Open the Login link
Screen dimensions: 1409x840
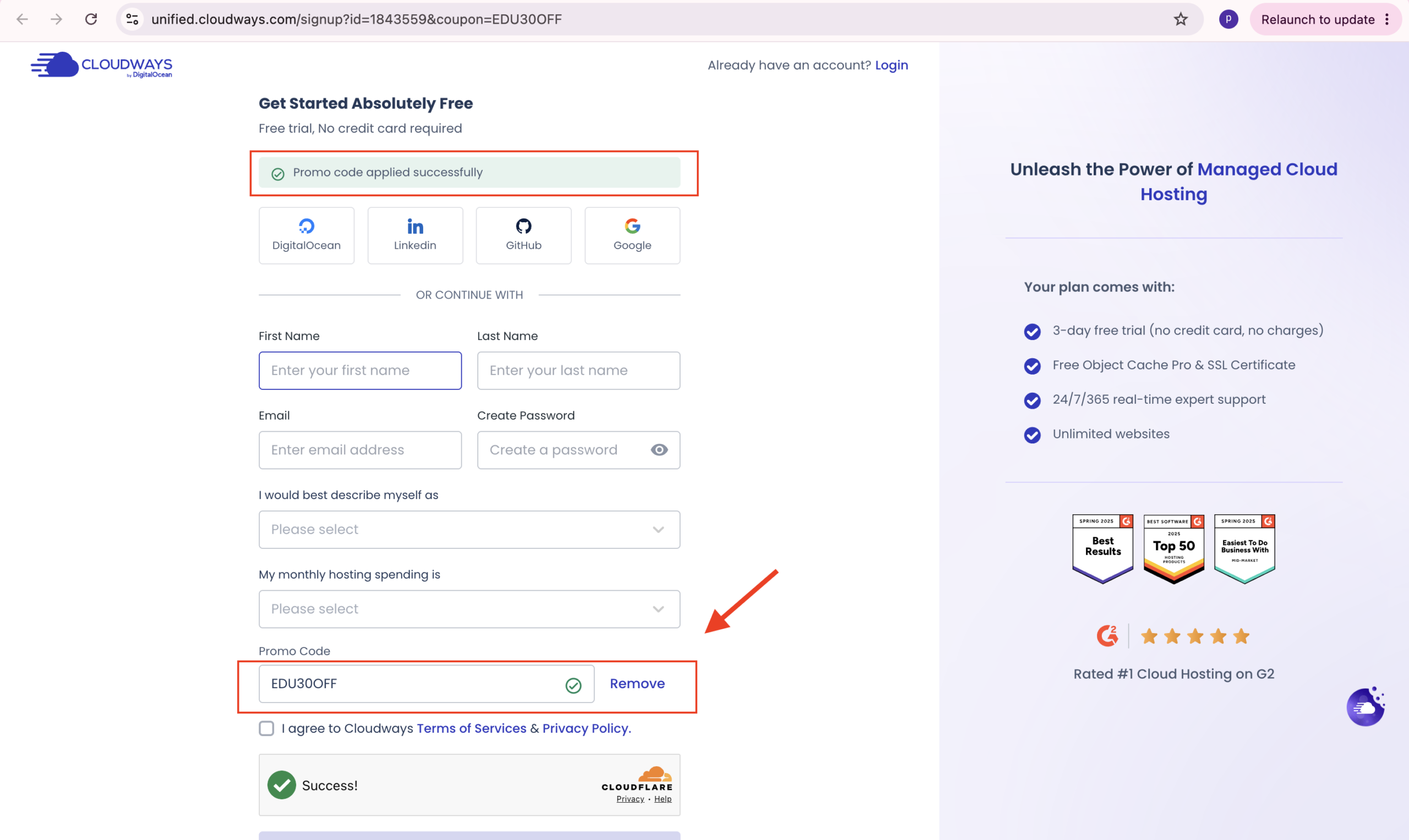click(892, 65)
